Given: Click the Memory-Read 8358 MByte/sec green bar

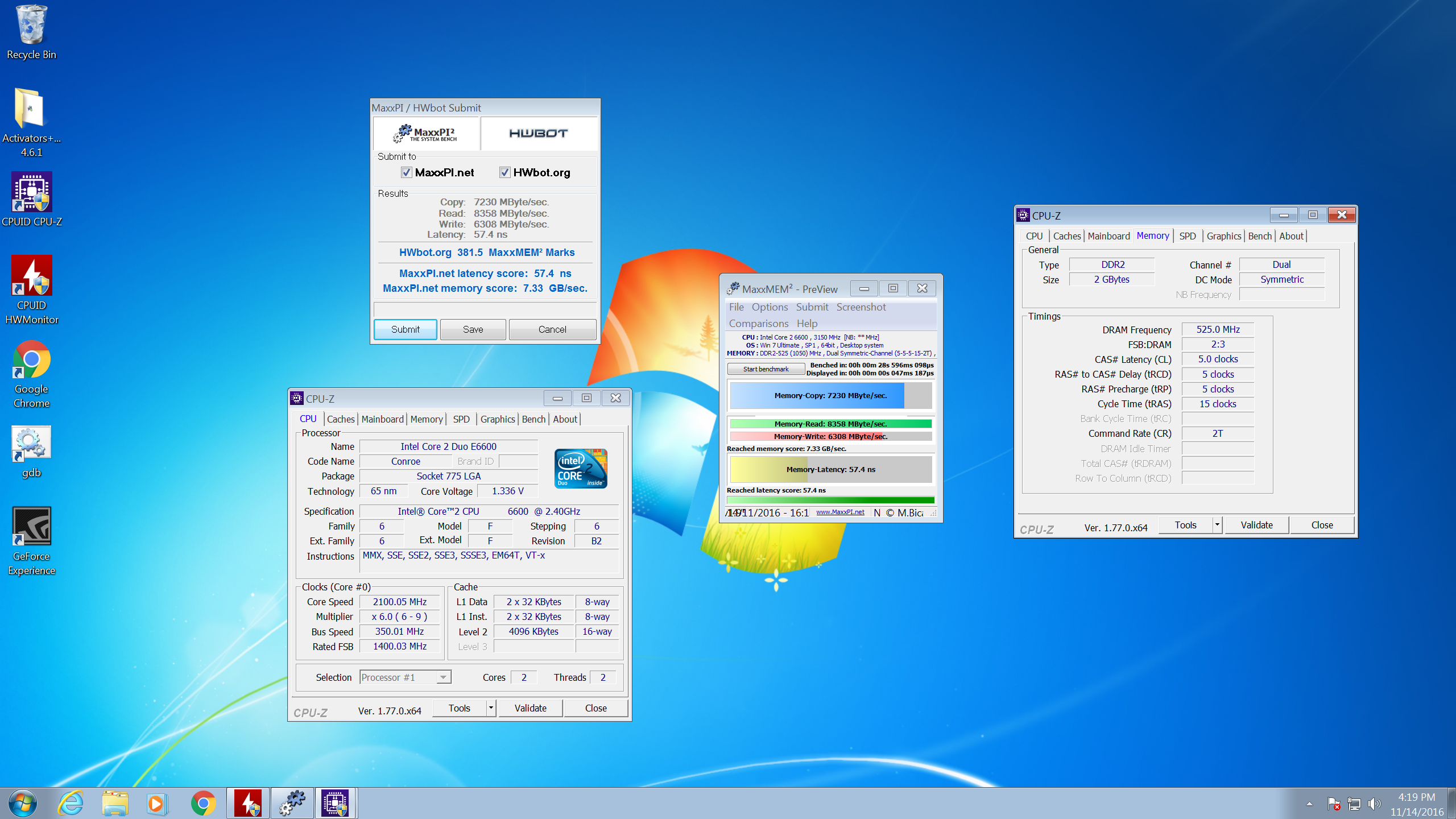Looking at the screenshot, I should click(x=831, y=424).
